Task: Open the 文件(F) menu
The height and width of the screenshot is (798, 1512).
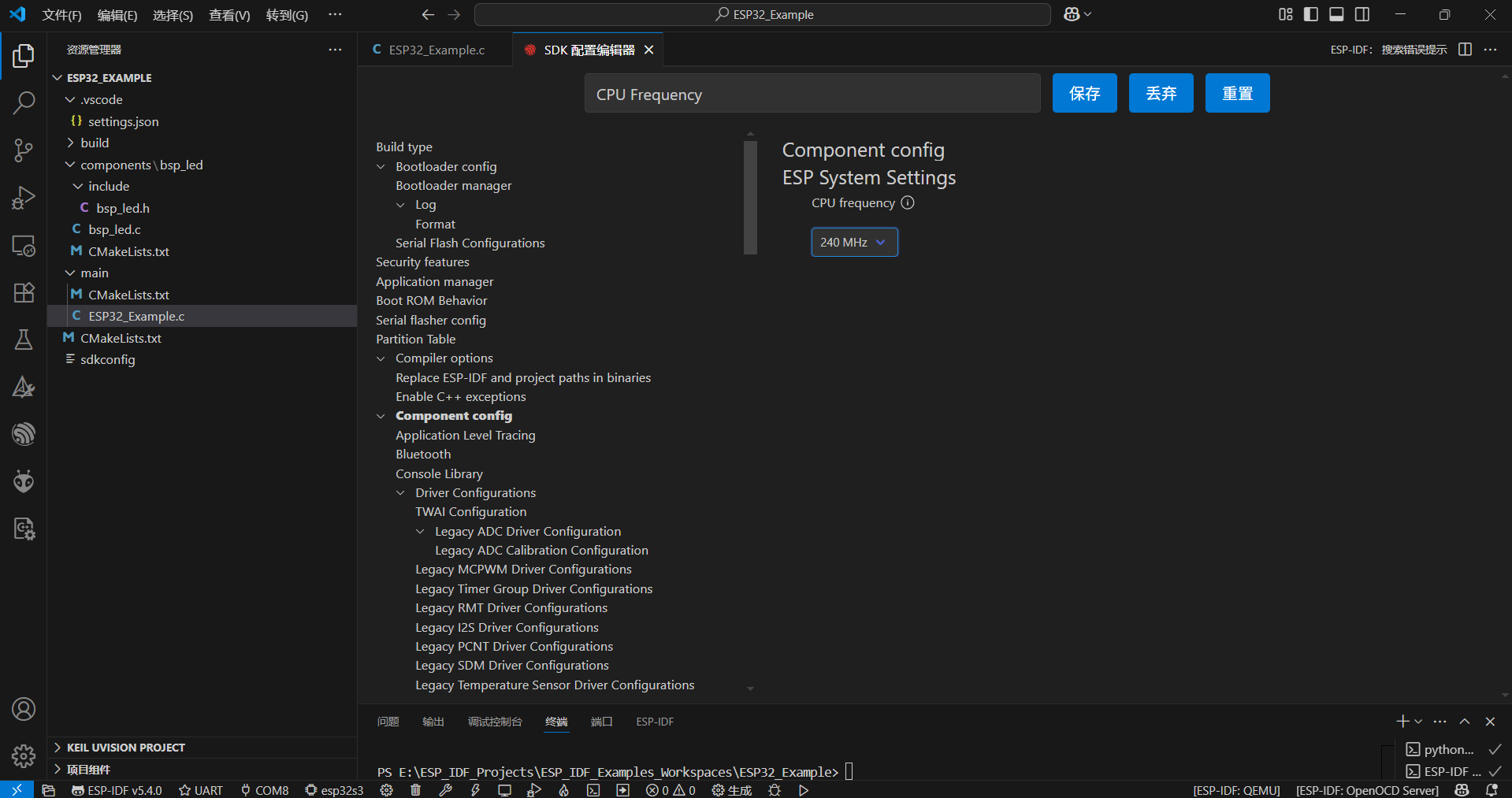Action: tap(61, 15)
